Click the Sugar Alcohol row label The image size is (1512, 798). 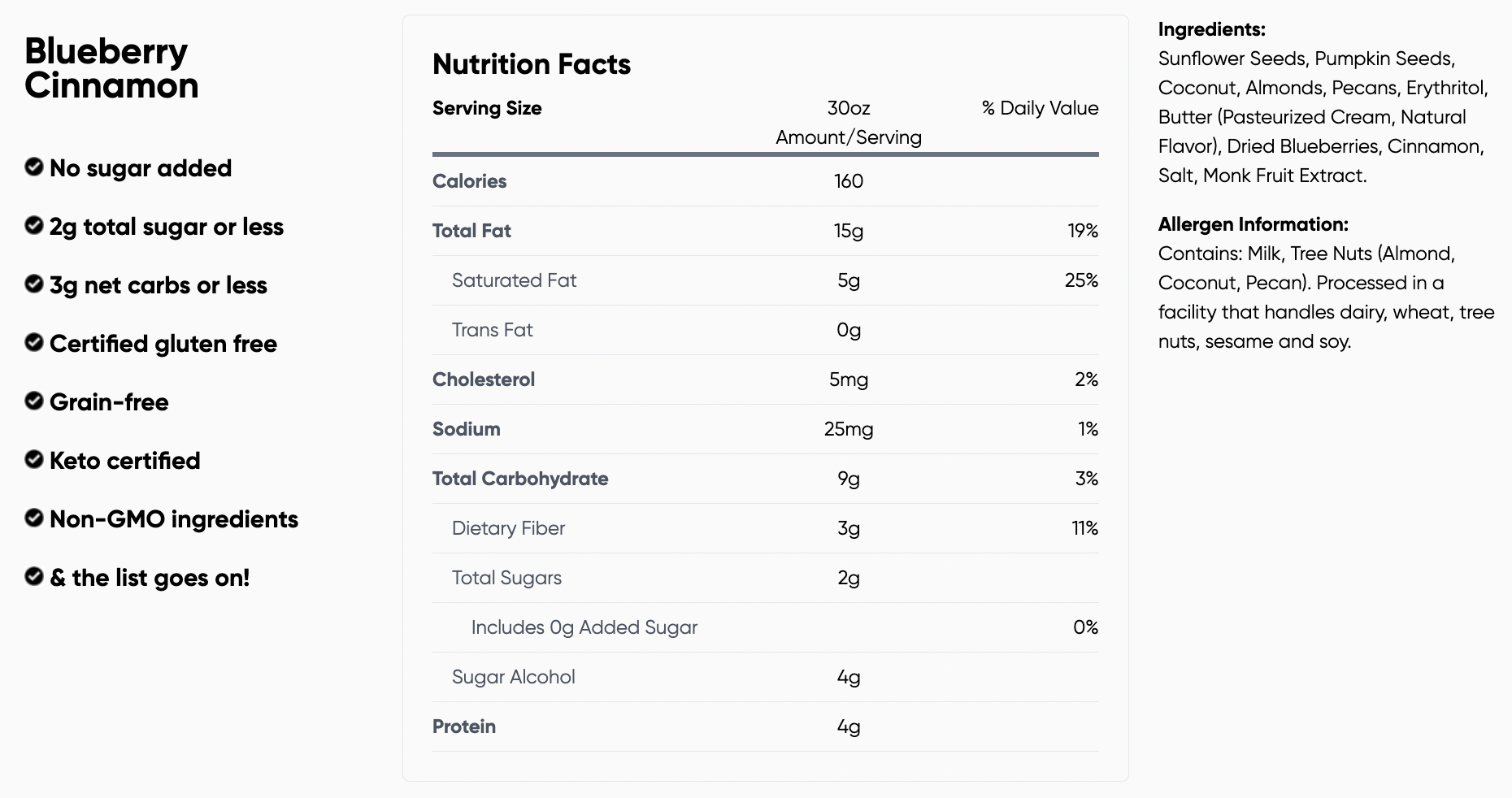513,677
